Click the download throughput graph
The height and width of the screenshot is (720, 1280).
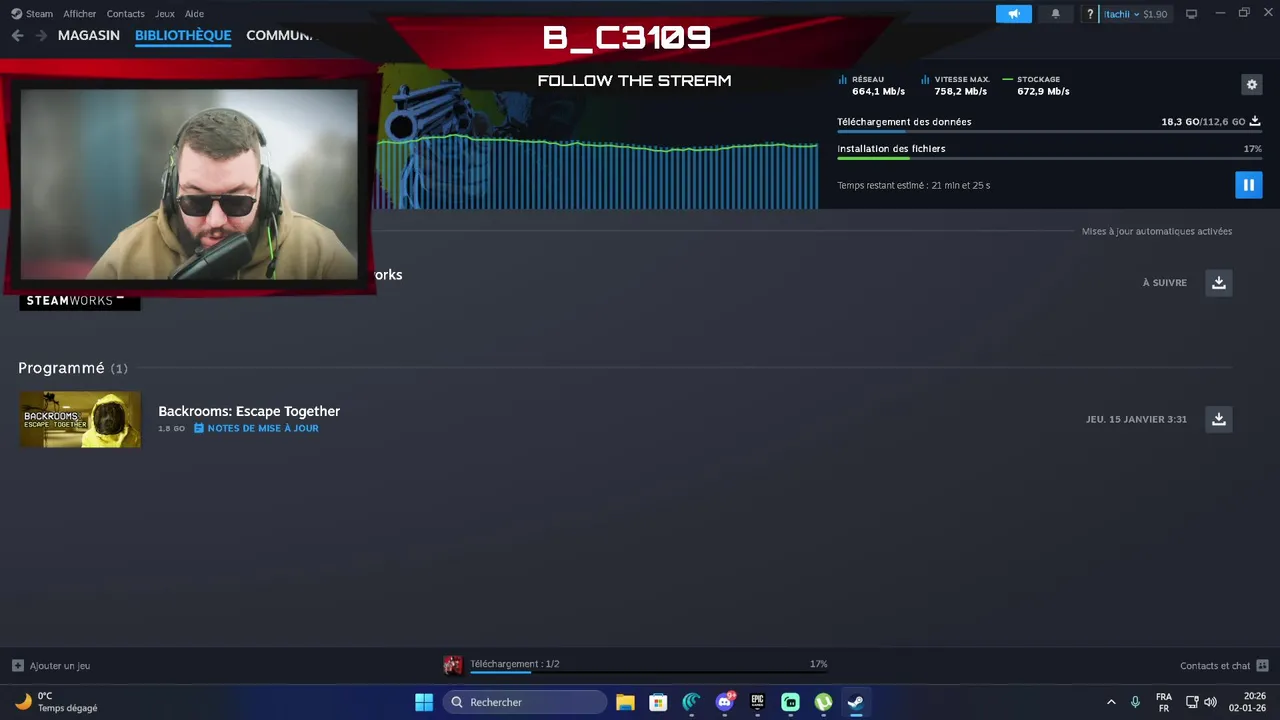(597, 172)
